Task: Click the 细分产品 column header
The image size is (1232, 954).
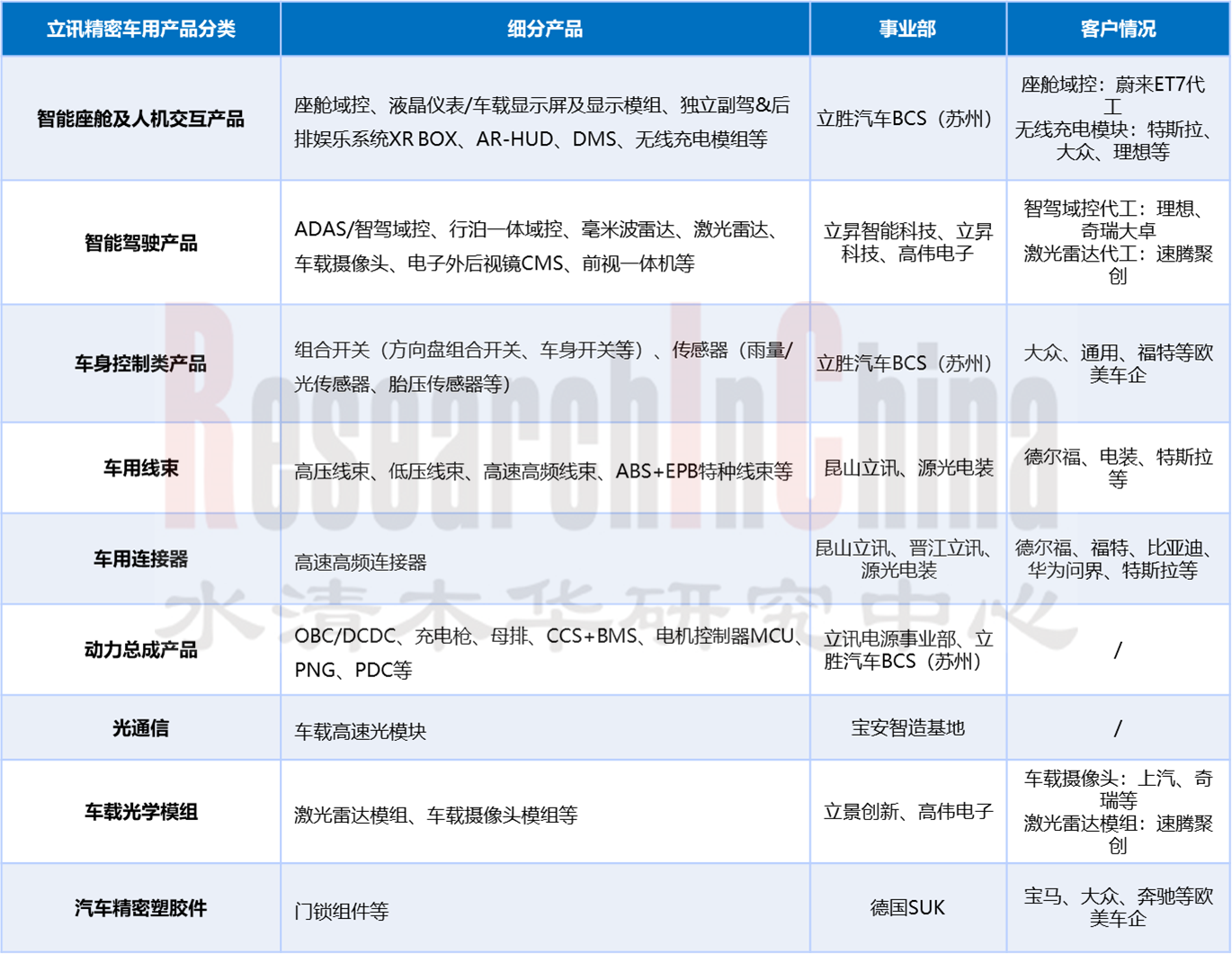Action: coord(545,29)
